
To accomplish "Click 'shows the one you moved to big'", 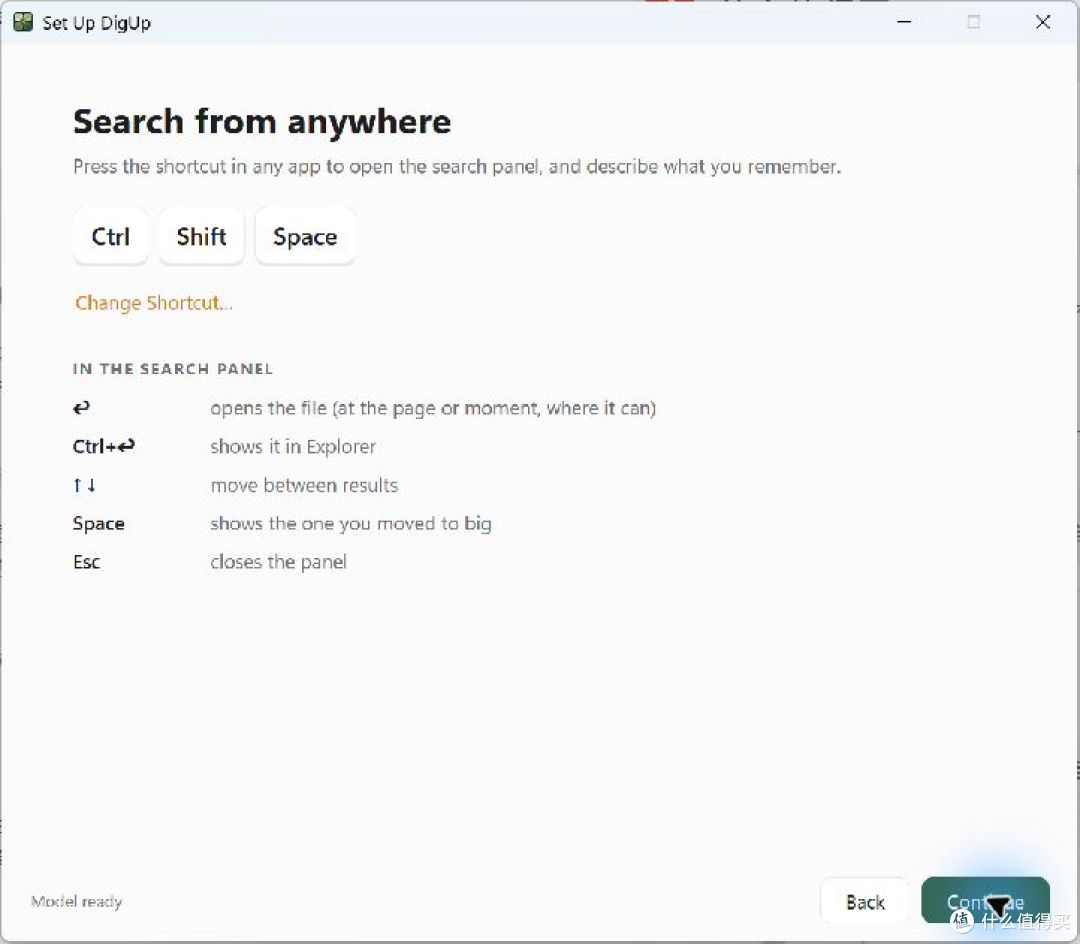I will pos(351,524).
